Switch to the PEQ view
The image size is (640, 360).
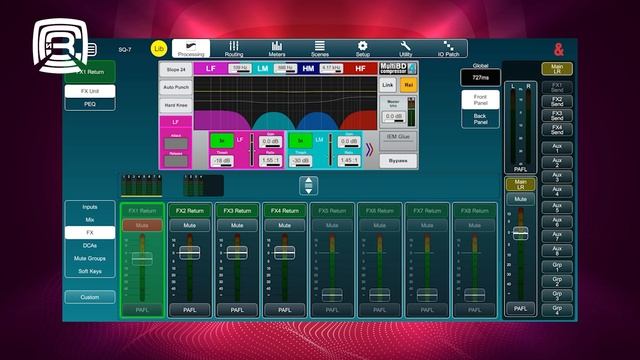click(90, 104)
